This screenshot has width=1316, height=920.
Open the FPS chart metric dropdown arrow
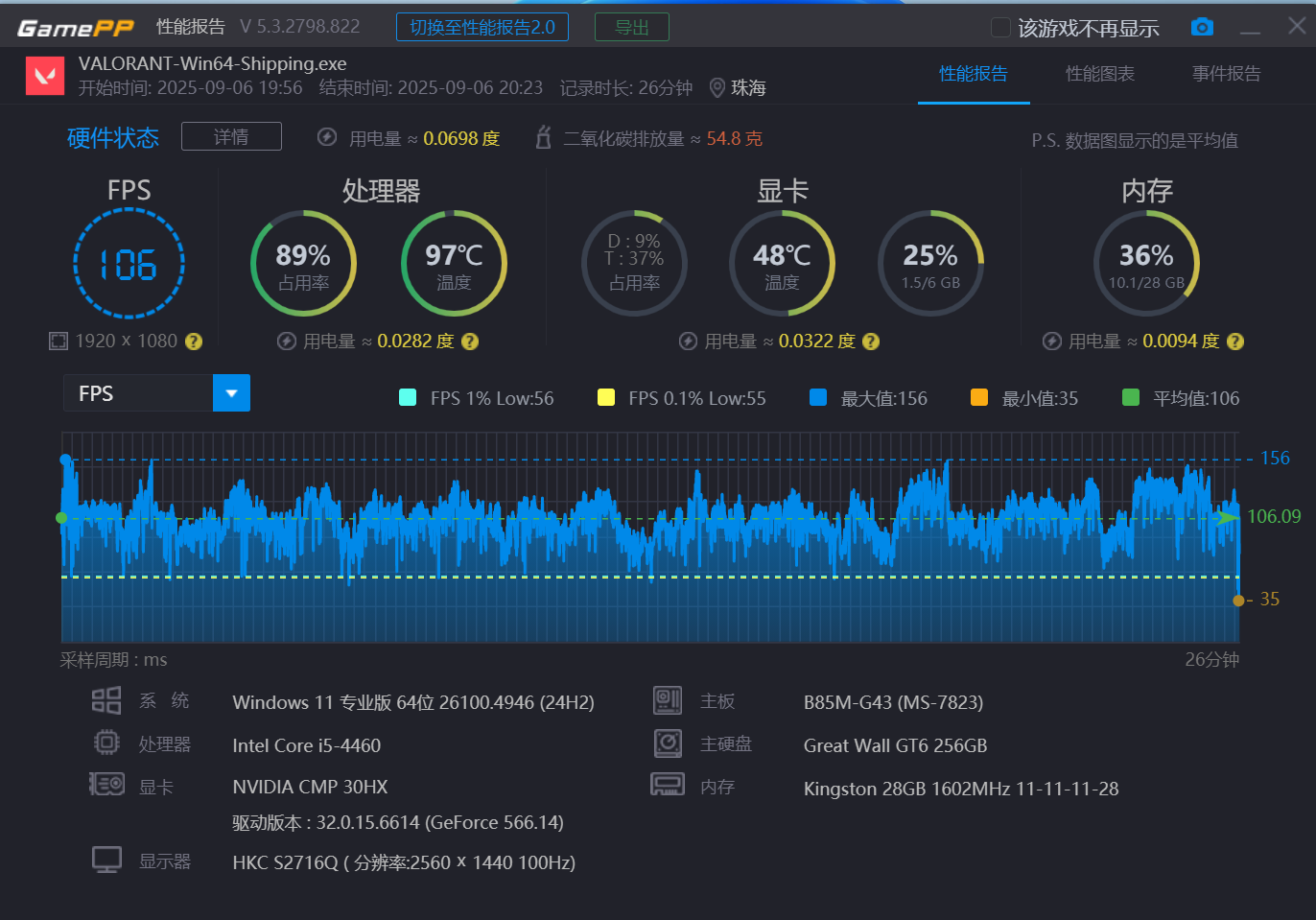(231, 393)
